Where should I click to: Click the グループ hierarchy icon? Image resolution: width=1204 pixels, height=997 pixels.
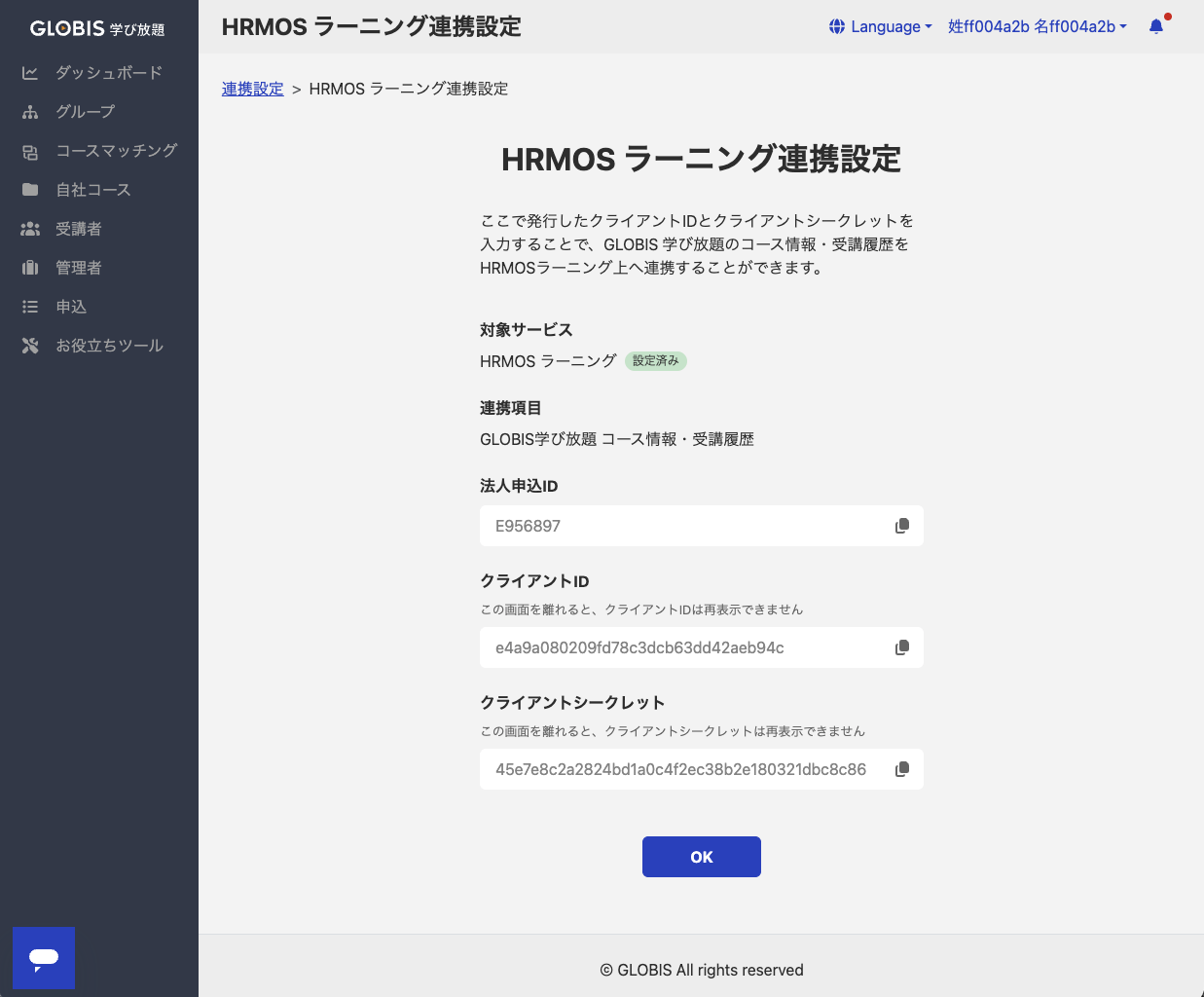pos(30,112)
